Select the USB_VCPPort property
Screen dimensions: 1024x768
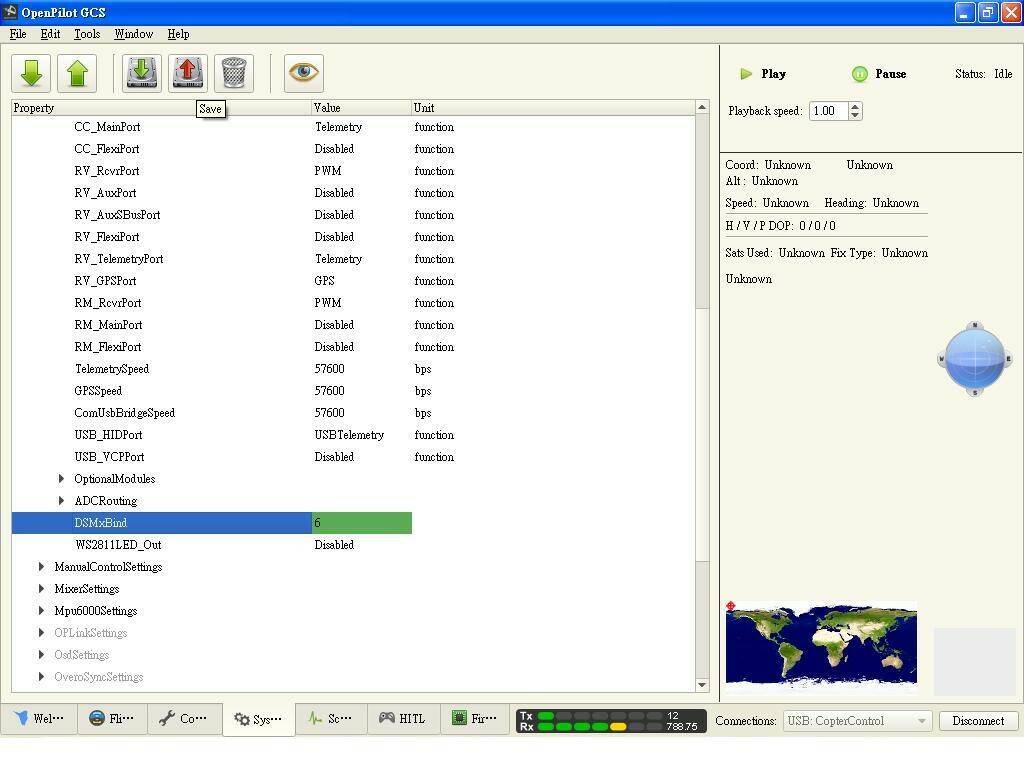click(109, 457)
